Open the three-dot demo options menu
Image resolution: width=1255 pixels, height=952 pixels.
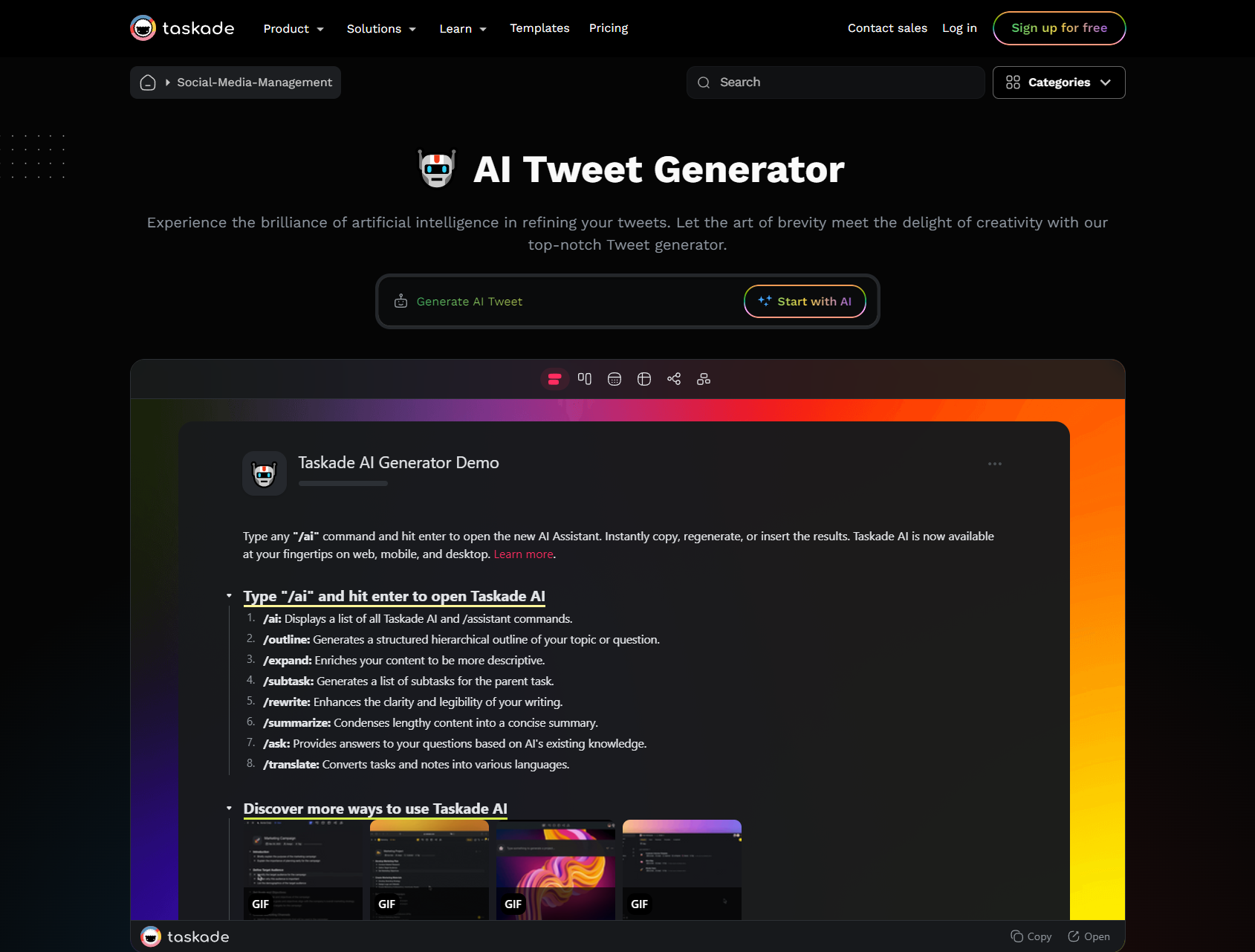[x=995, y=464]
